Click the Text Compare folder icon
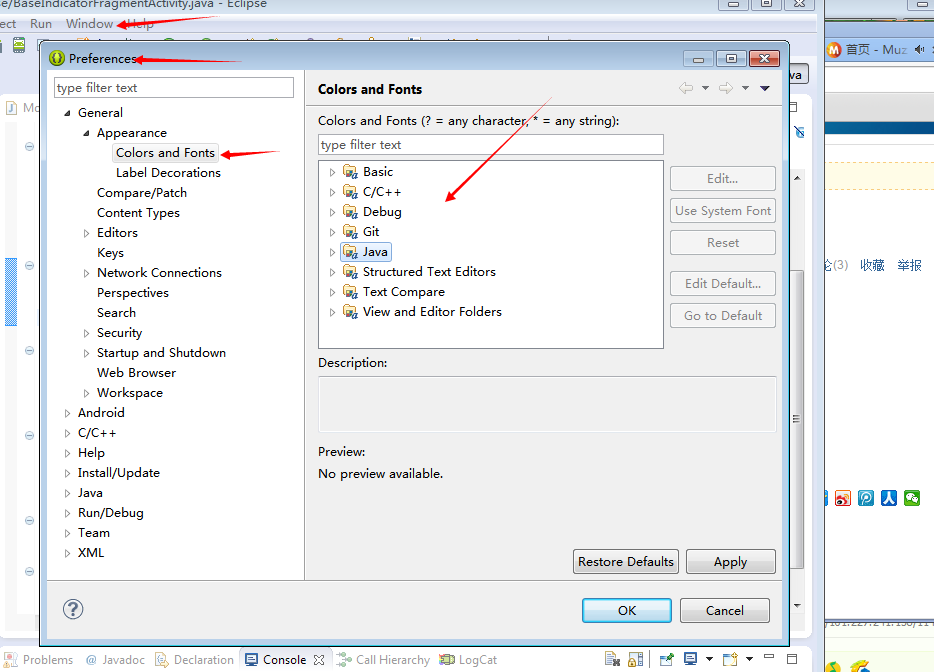Viewport: 934px width, 672px height. [x=350, y=292]
